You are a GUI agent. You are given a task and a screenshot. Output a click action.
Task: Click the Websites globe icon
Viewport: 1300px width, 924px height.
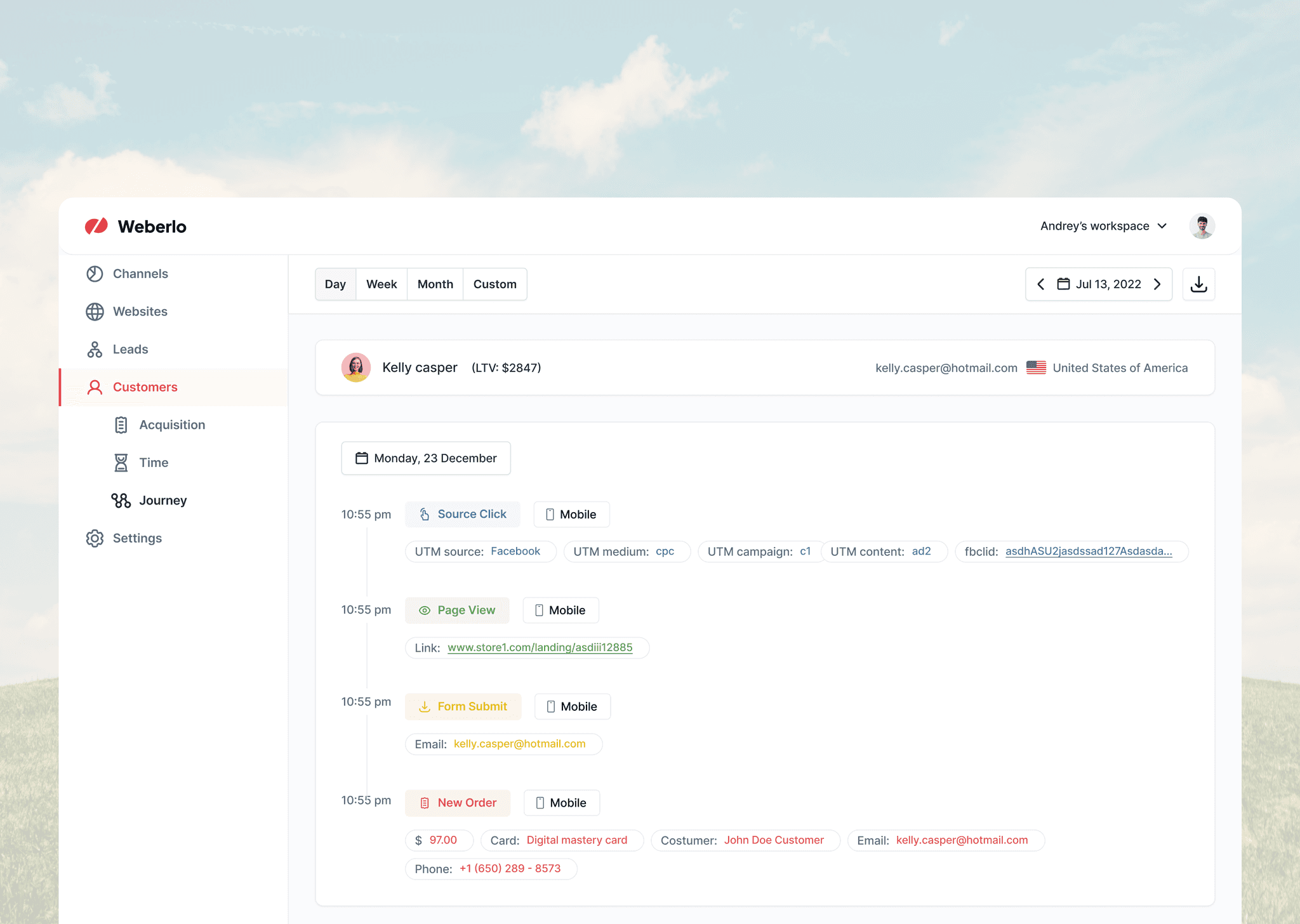click(95, 312)
